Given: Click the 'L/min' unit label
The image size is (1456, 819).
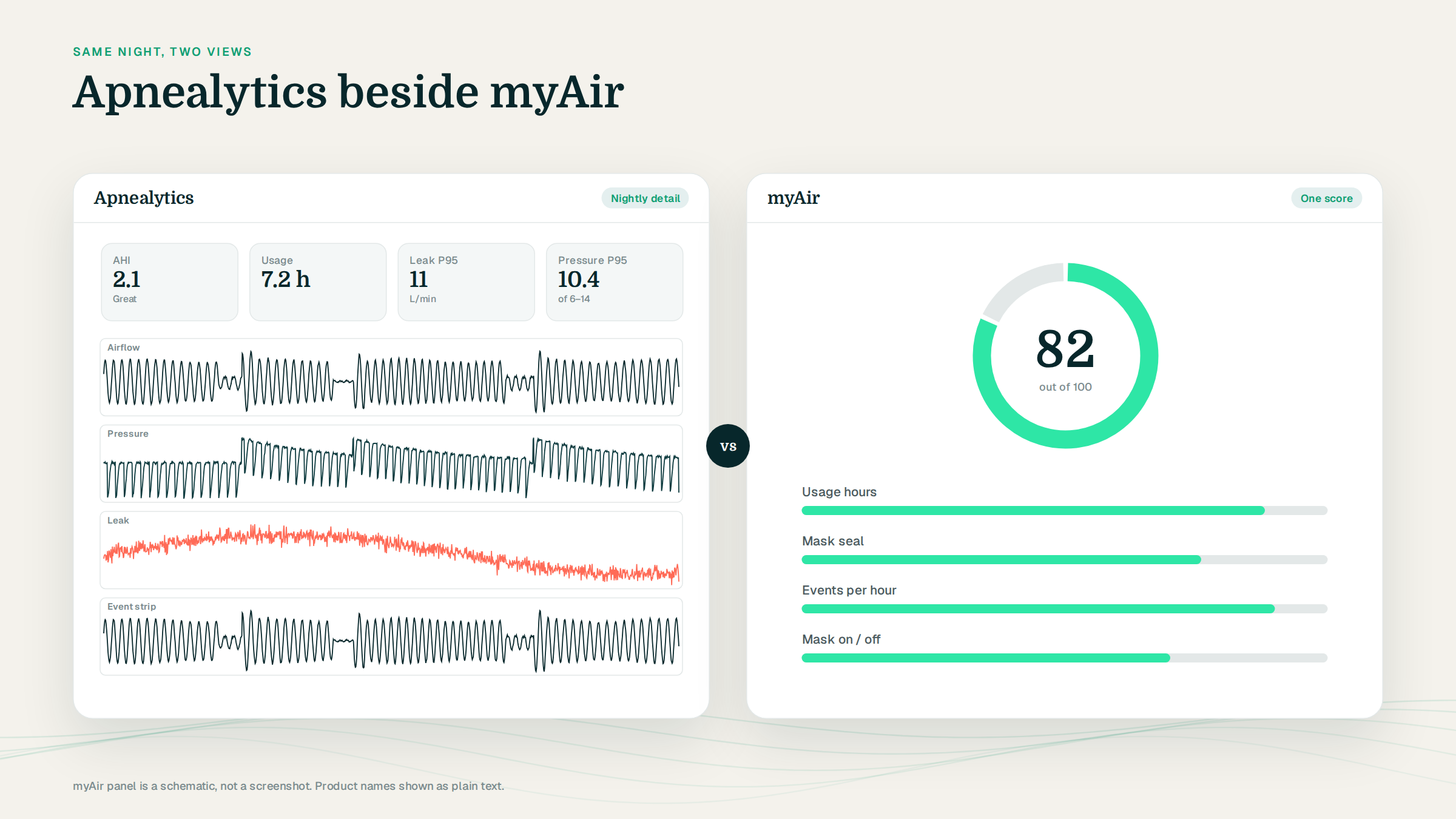Looking at the screenshot, I should [423, 299].
